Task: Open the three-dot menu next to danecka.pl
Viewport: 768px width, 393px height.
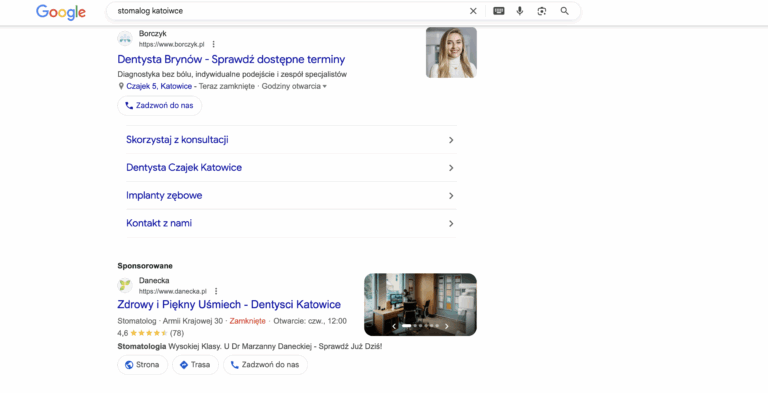Action: pos(216,291)
